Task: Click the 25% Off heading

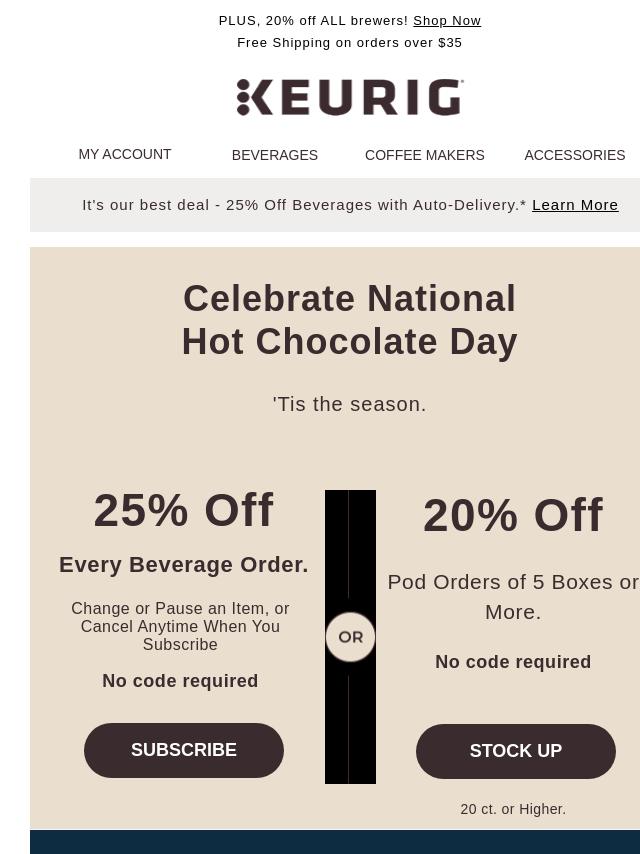Action: [184, 510]
